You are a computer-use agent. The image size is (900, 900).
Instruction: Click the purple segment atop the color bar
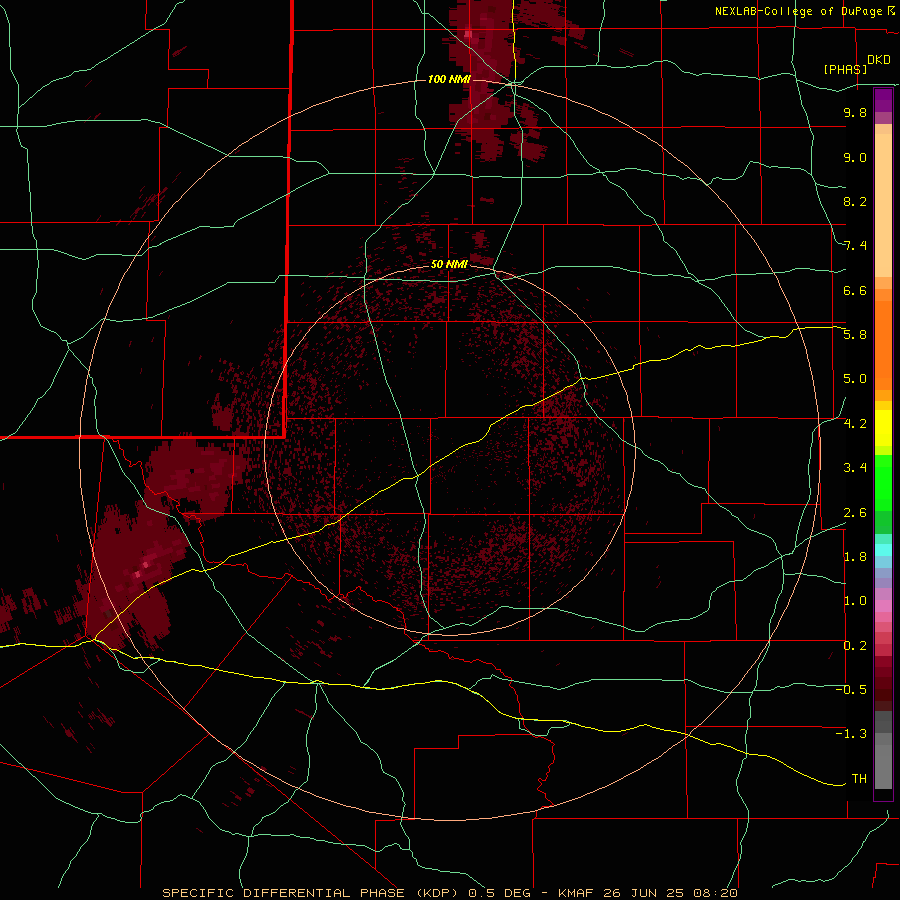(883, 100)
